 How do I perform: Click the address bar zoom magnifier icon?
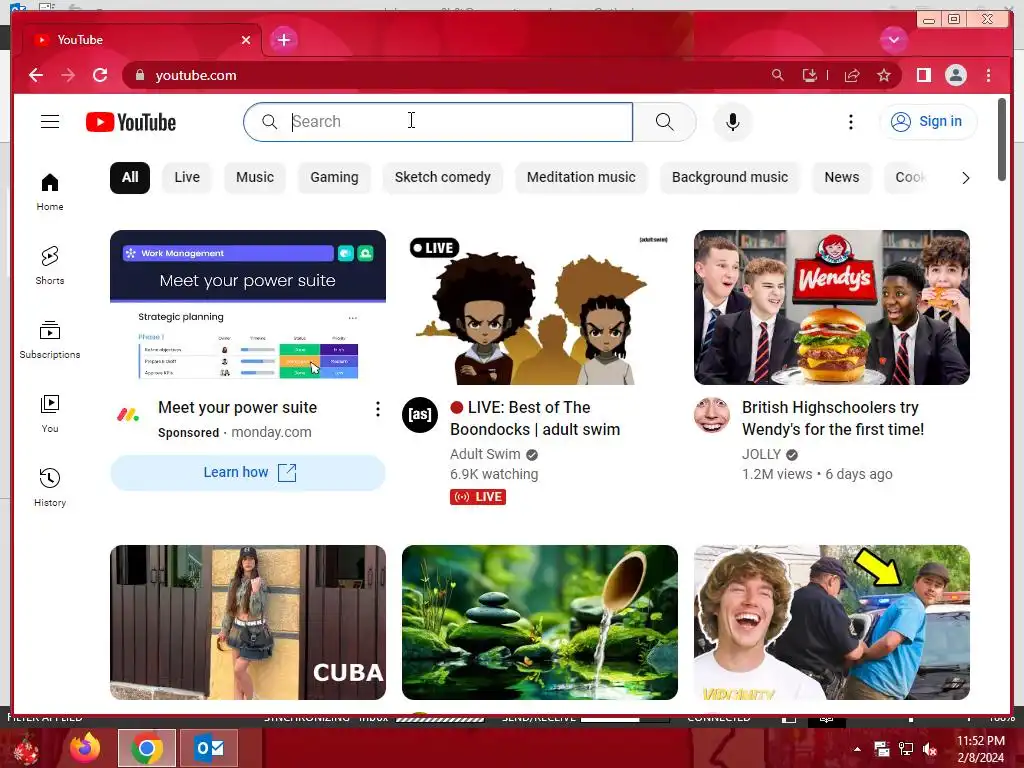pyautogui.click(x=777, y=75)
